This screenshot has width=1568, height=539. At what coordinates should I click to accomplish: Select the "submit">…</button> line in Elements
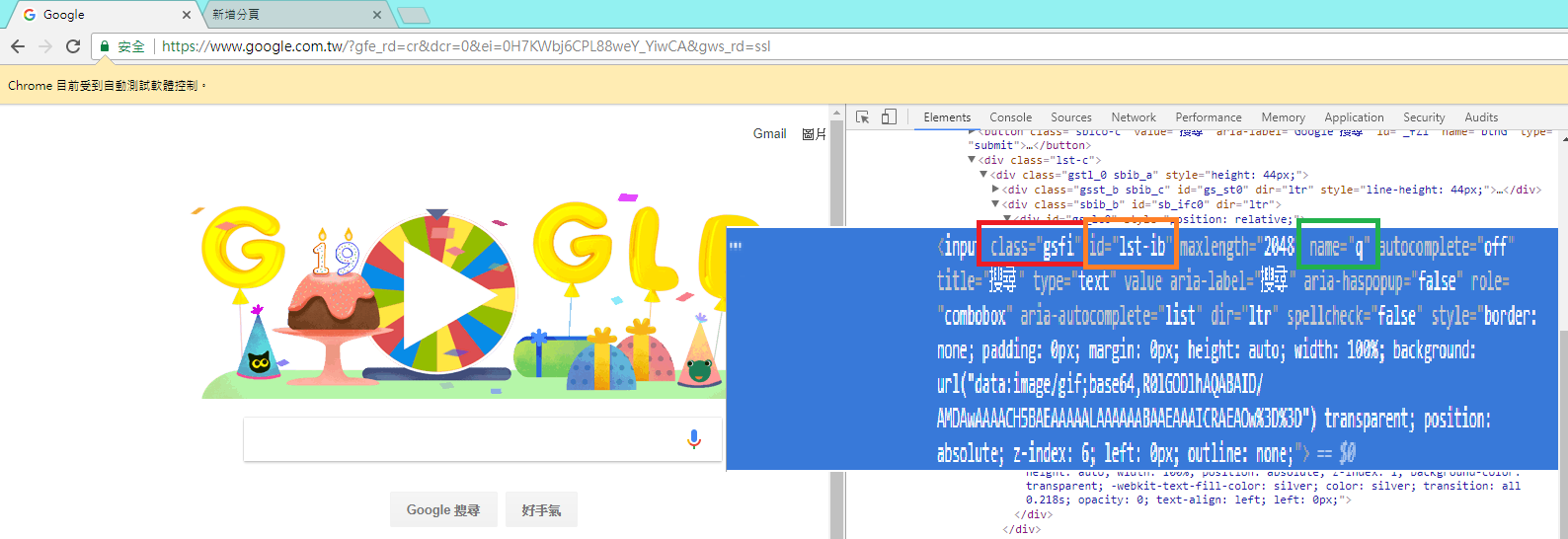coord(1029,145)
